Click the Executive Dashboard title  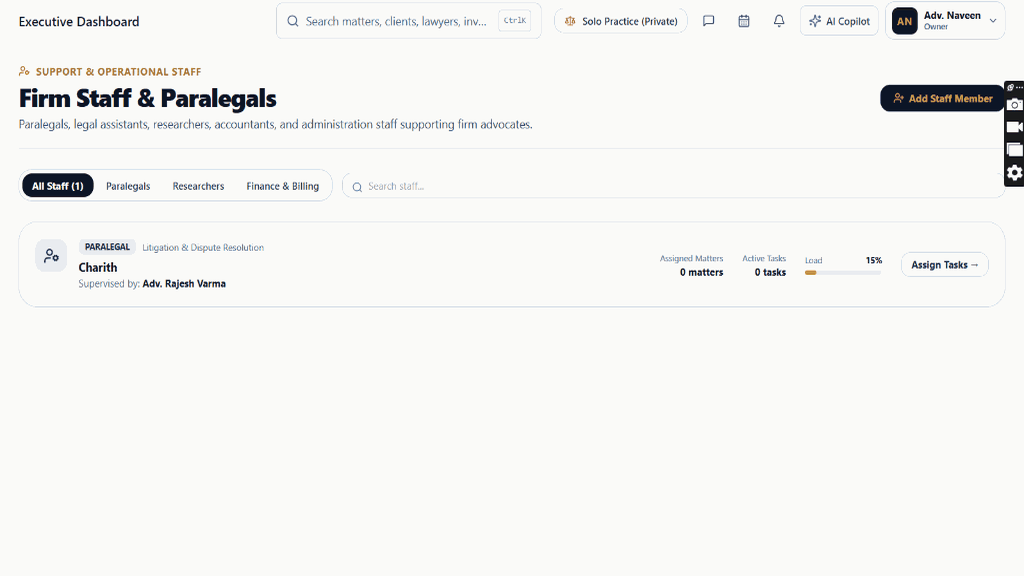79,22
